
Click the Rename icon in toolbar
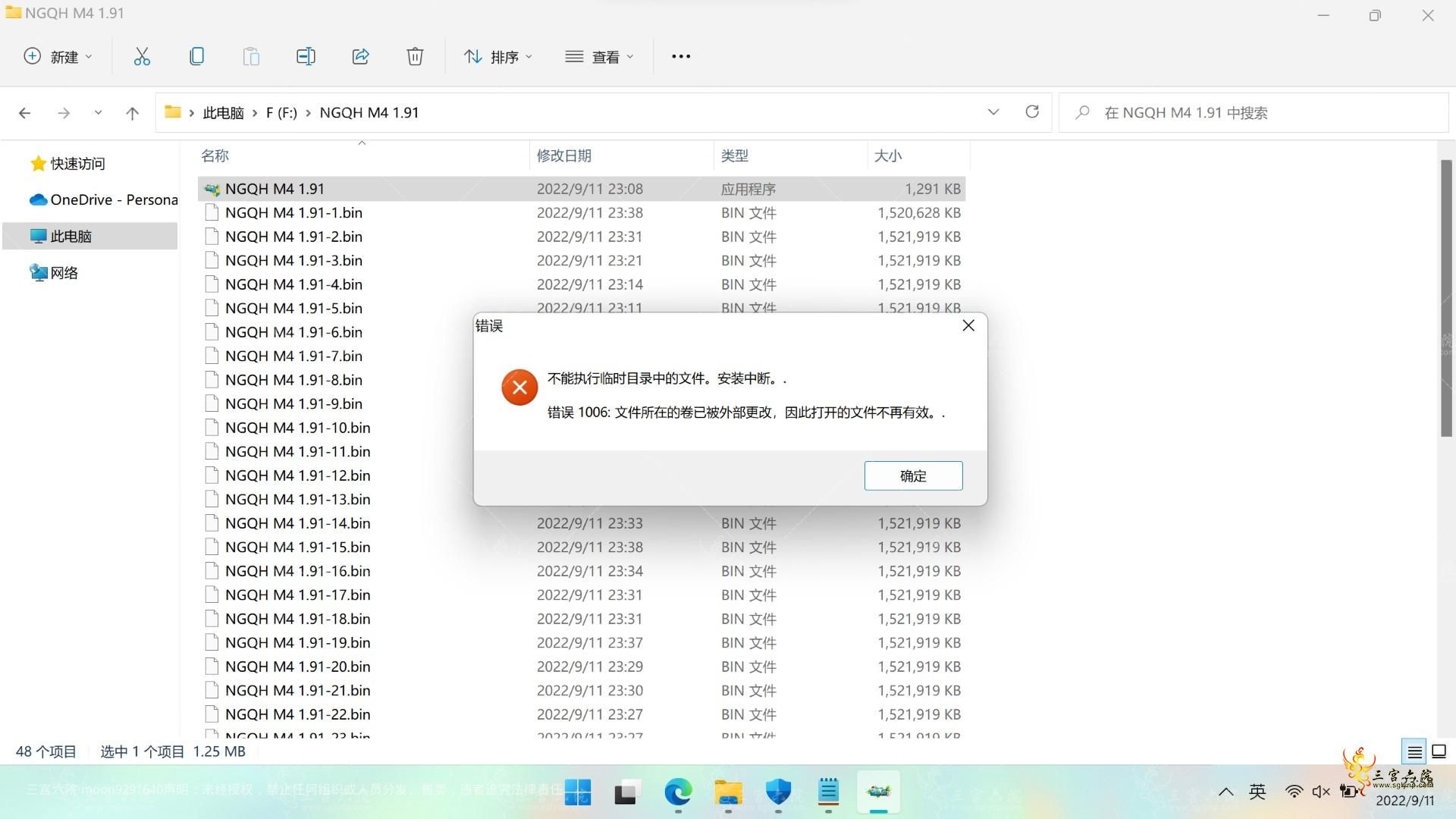point(306,56)
